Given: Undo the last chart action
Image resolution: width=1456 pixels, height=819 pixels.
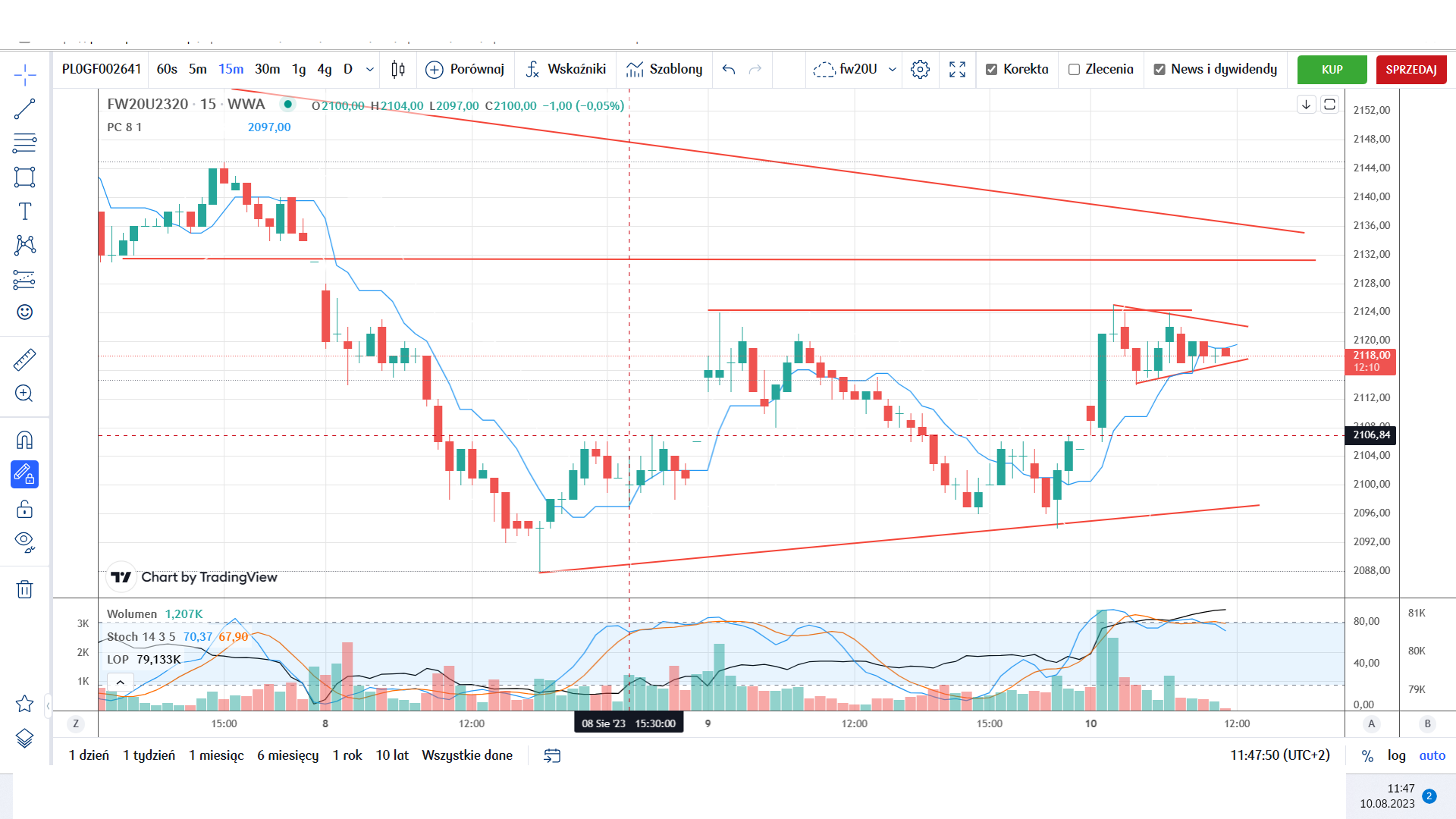Looking at the screenshot, I should click(x=729, y=69).
